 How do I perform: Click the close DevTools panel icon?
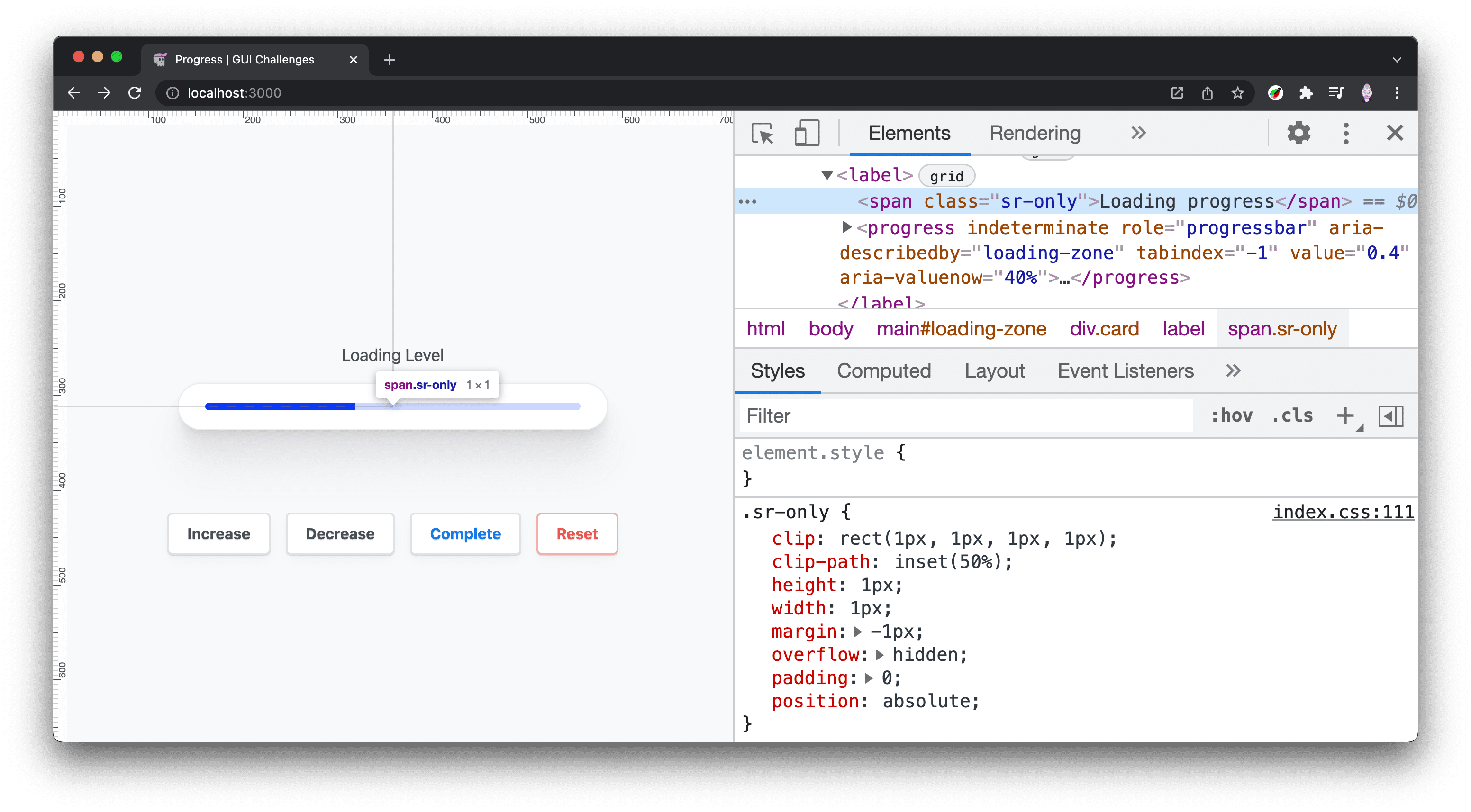(1394, 133)
